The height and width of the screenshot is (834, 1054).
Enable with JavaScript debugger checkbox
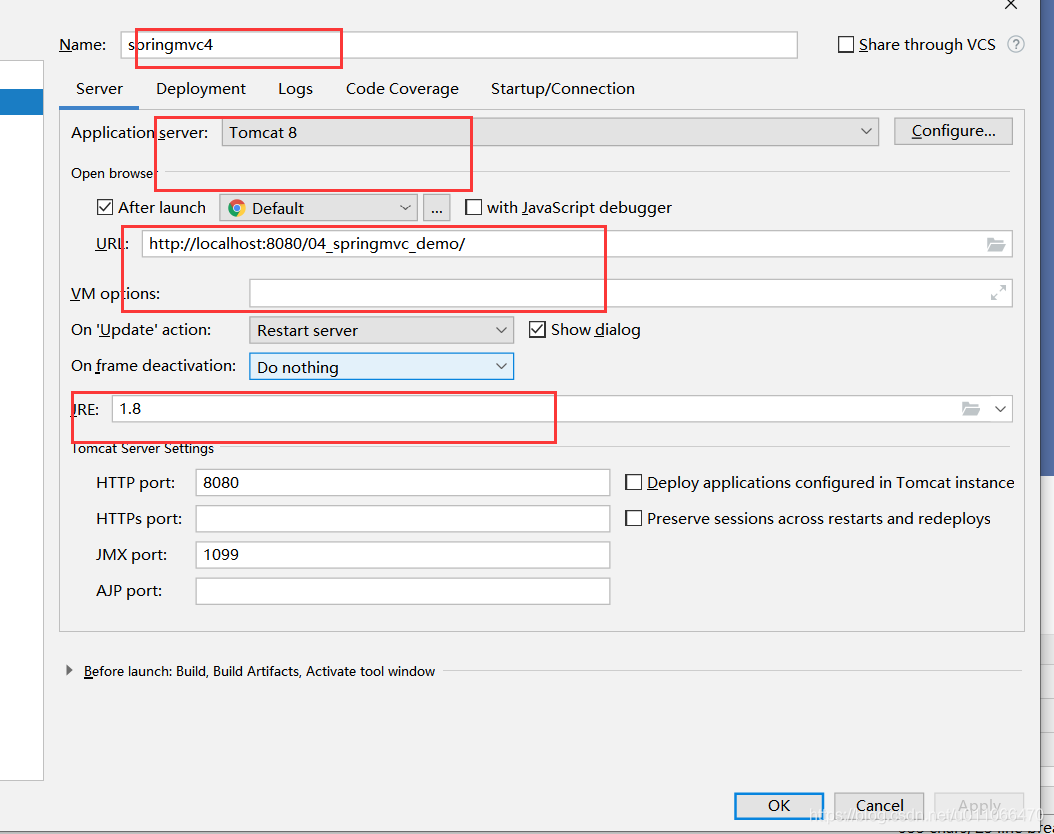click(x=473, y=207)
